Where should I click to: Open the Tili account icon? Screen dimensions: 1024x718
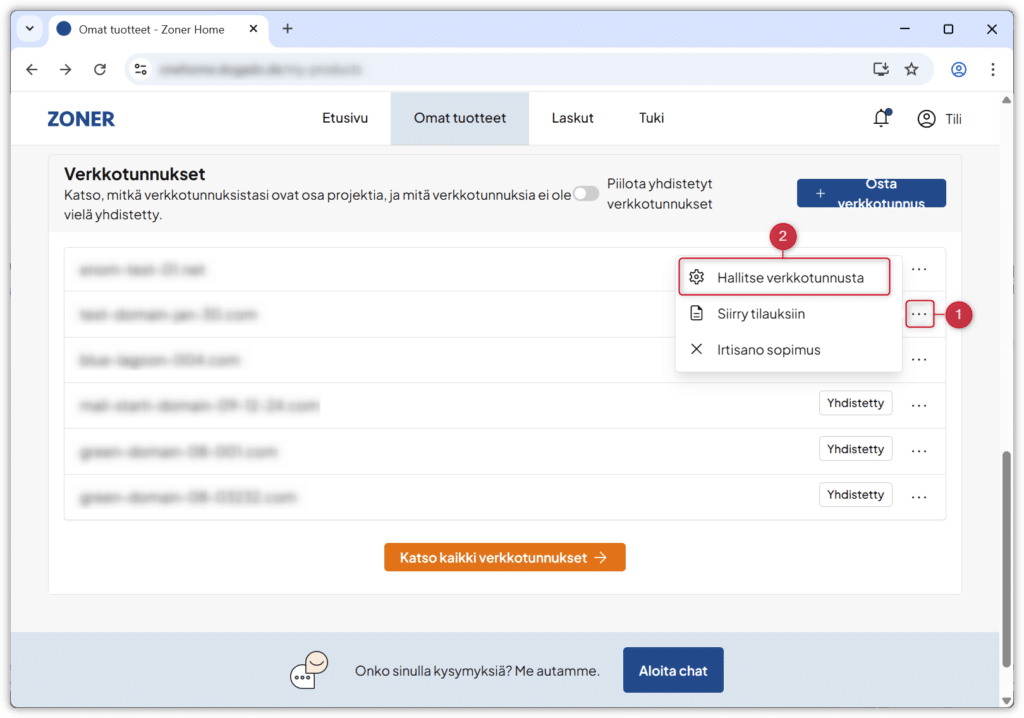click(x=927, y=119)
